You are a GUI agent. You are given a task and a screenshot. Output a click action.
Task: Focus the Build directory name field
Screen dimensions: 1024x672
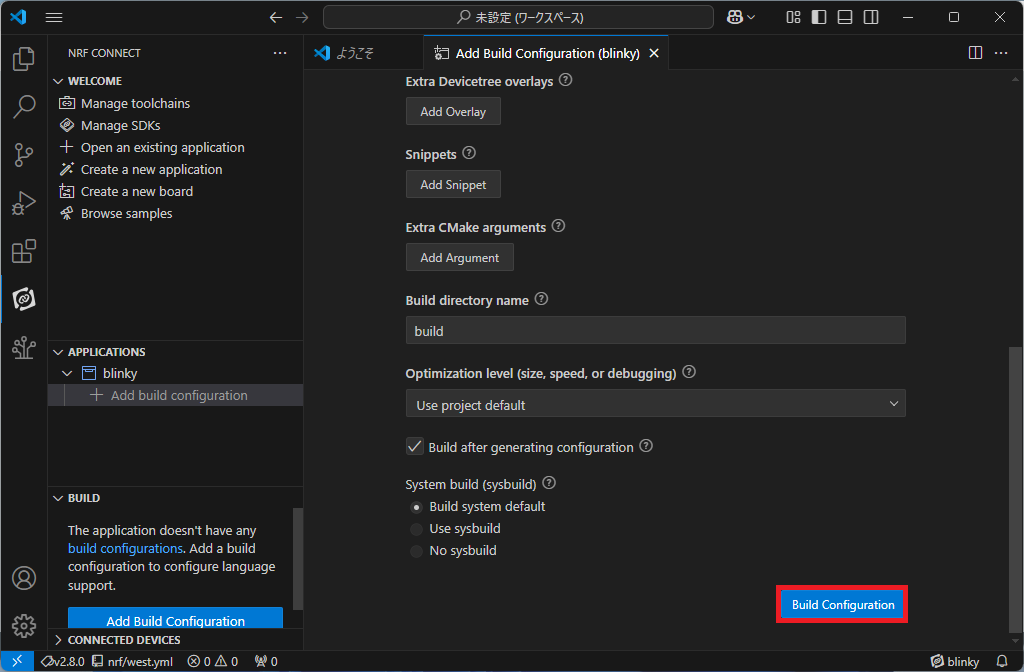pyautogui.click(x=655, y=330)
